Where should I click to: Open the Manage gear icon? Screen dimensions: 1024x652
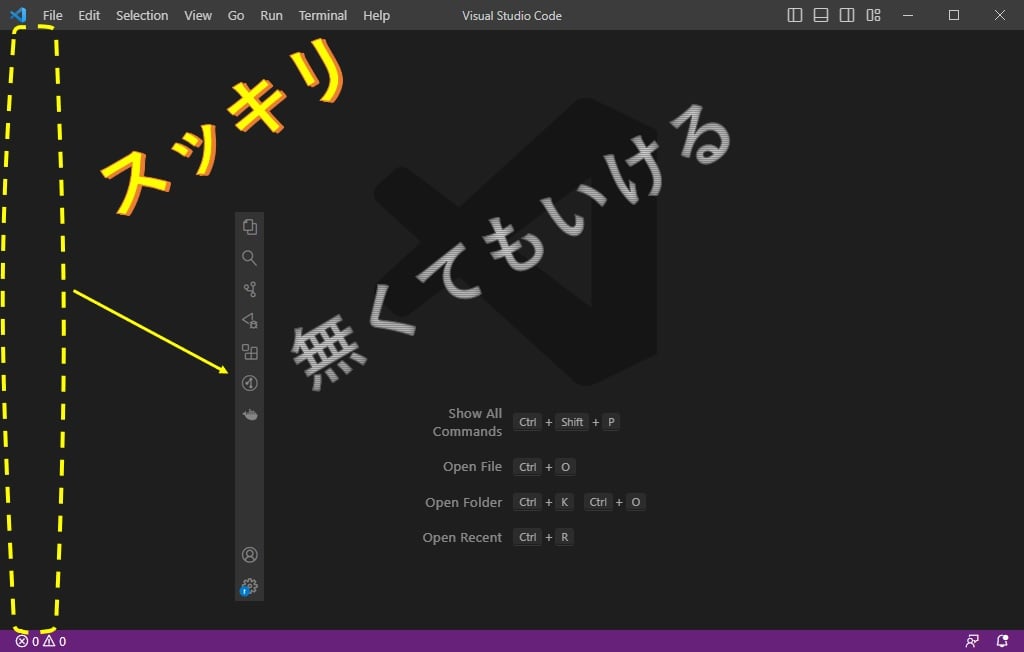coord(249,587)
